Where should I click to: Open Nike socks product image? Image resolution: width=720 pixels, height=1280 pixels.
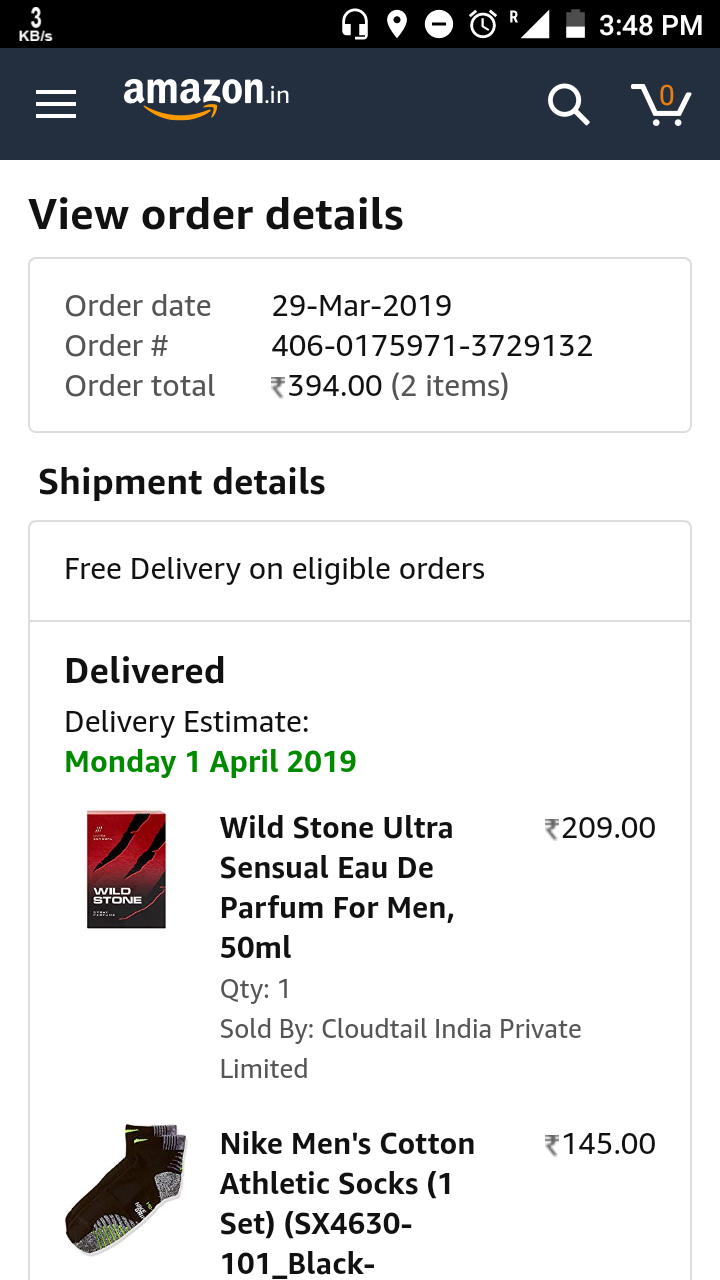(126, 1188)
